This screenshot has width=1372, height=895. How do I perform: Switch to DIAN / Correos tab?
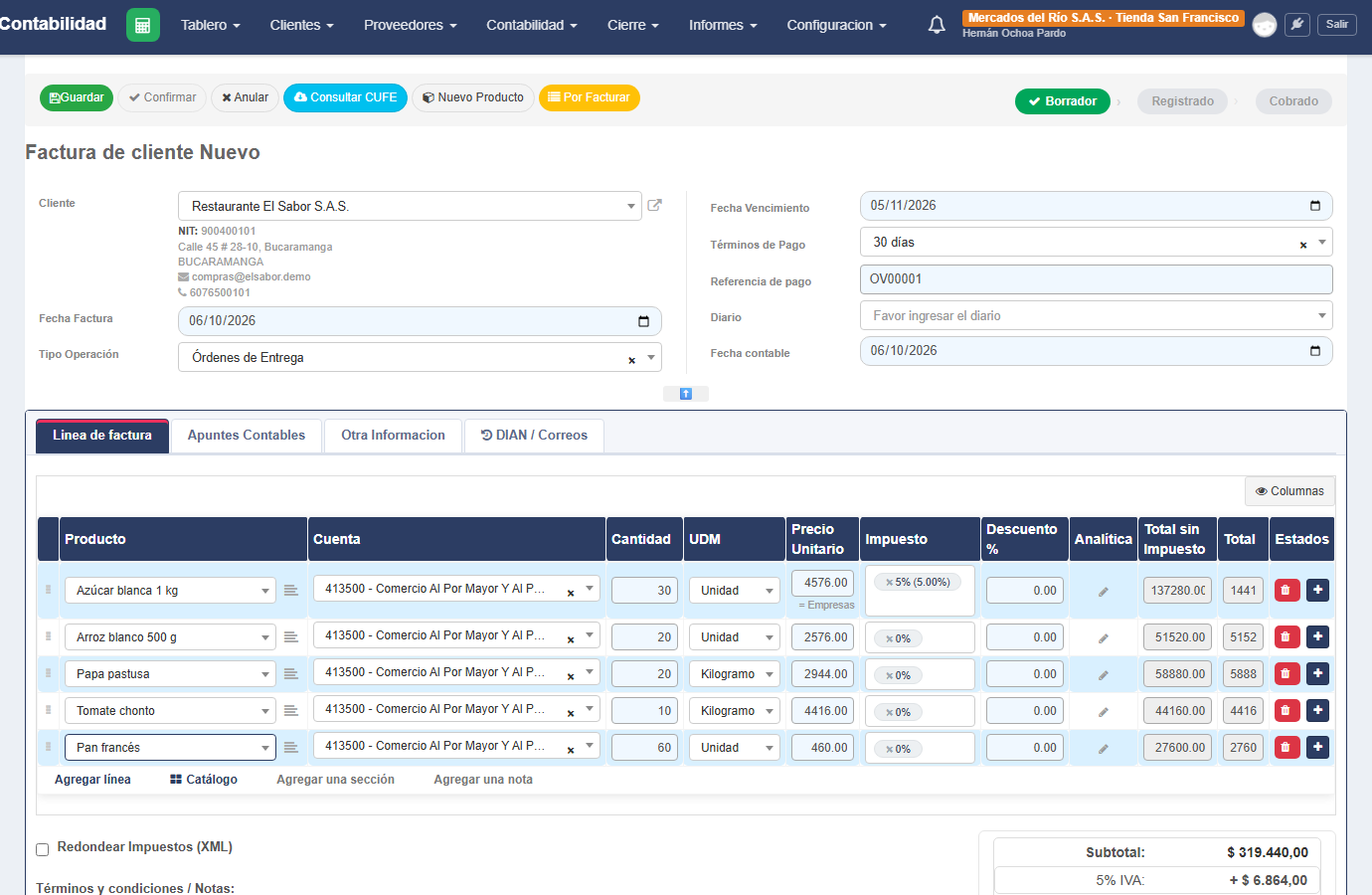[x=534, y=436]
